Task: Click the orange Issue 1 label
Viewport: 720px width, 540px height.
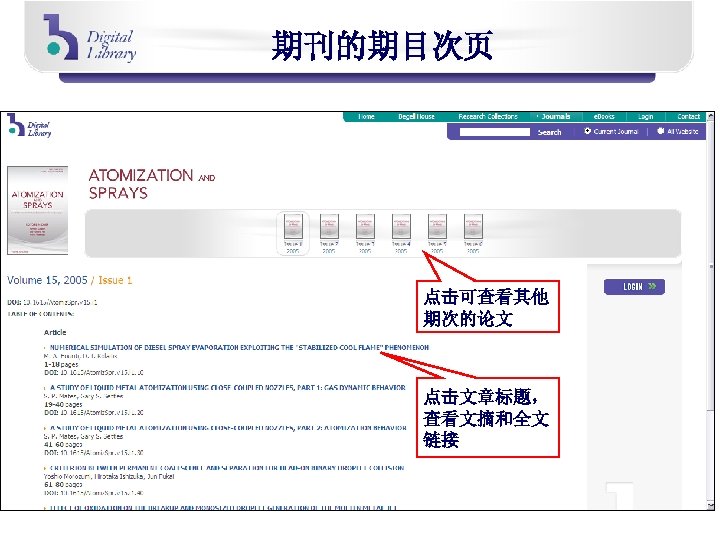Action: (x=115, y=280)
